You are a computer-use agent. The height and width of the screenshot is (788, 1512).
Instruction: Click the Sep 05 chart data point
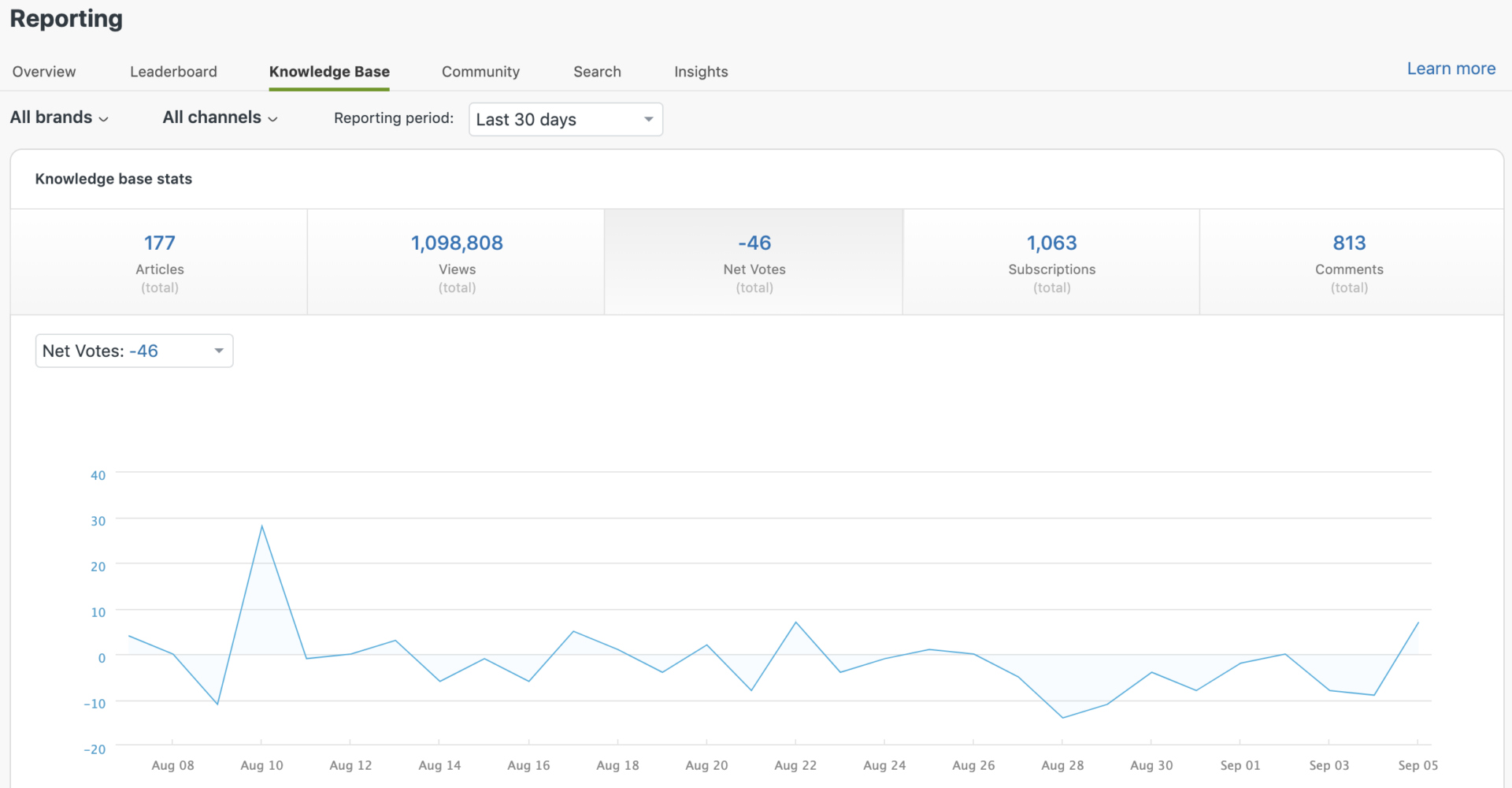coord(1417,623)
